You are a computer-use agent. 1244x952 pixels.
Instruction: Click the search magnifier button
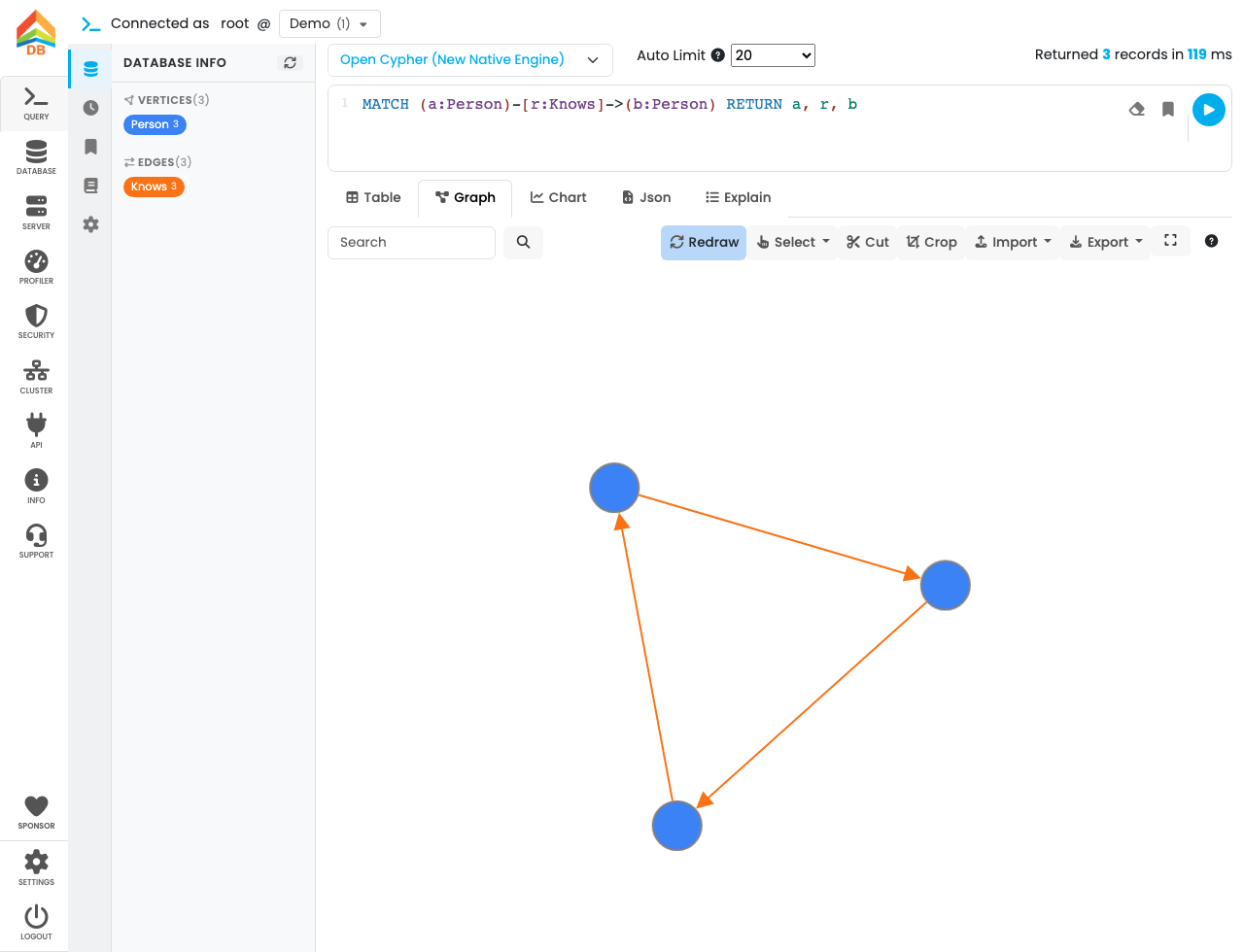pyautogui.click(x=523, y=242)
